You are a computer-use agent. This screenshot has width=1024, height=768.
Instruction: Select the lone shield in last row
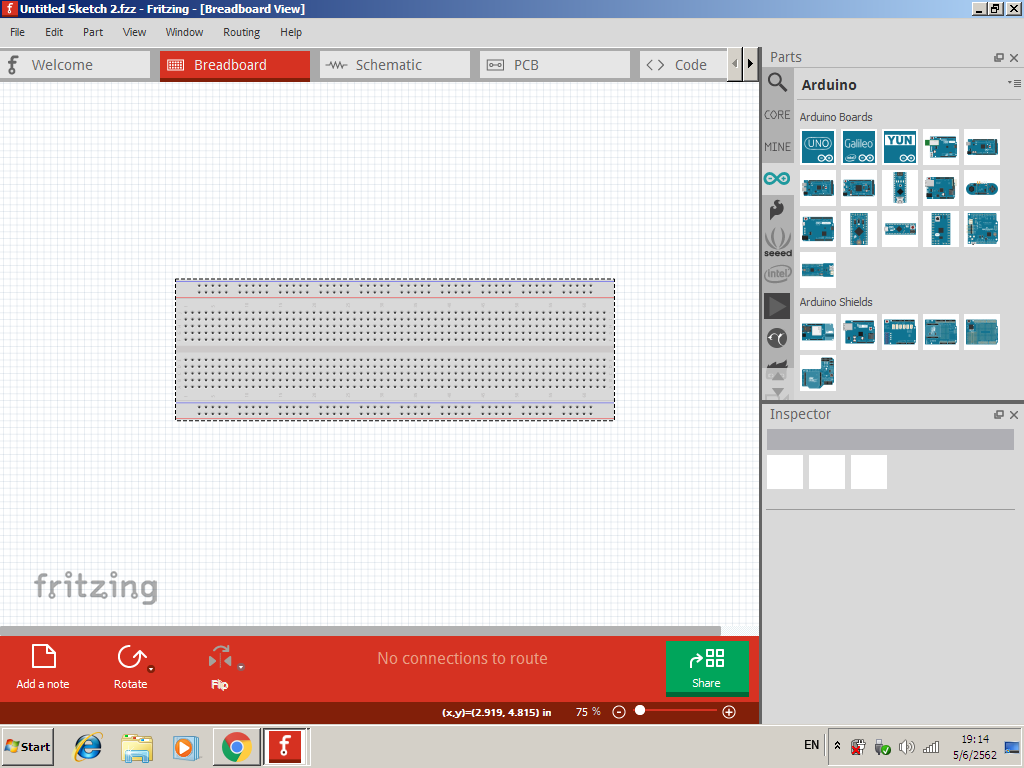(818, 373)
